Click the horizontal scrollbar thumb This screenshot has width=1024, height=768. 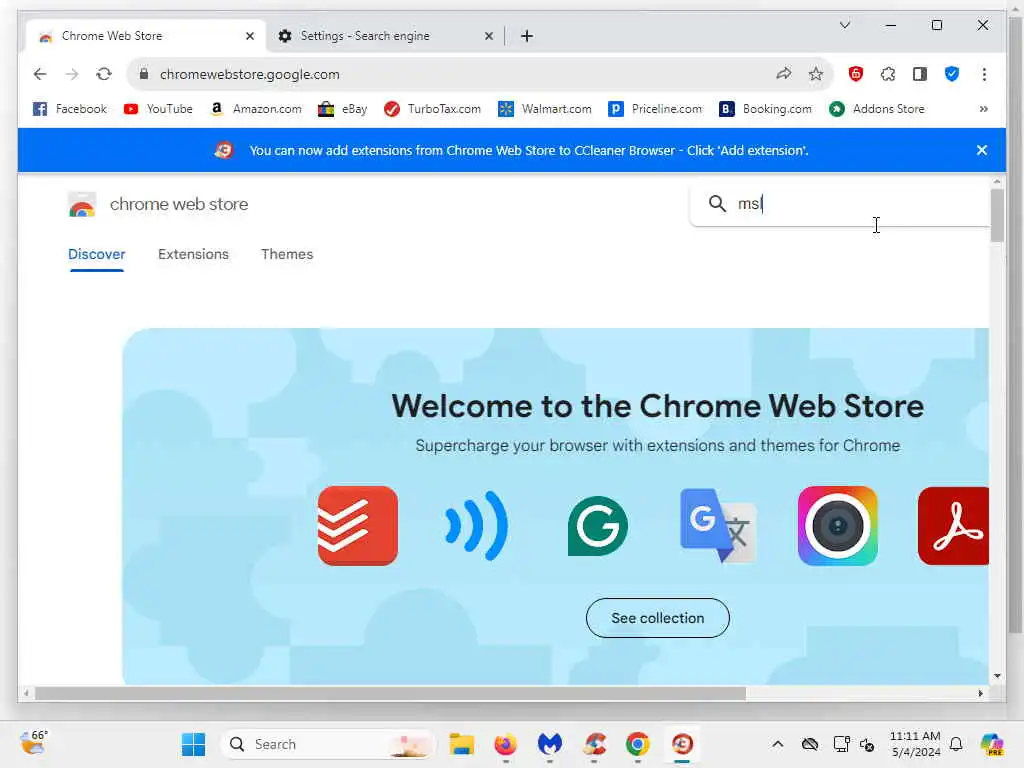pyautogui.click(x=390, y=694)
